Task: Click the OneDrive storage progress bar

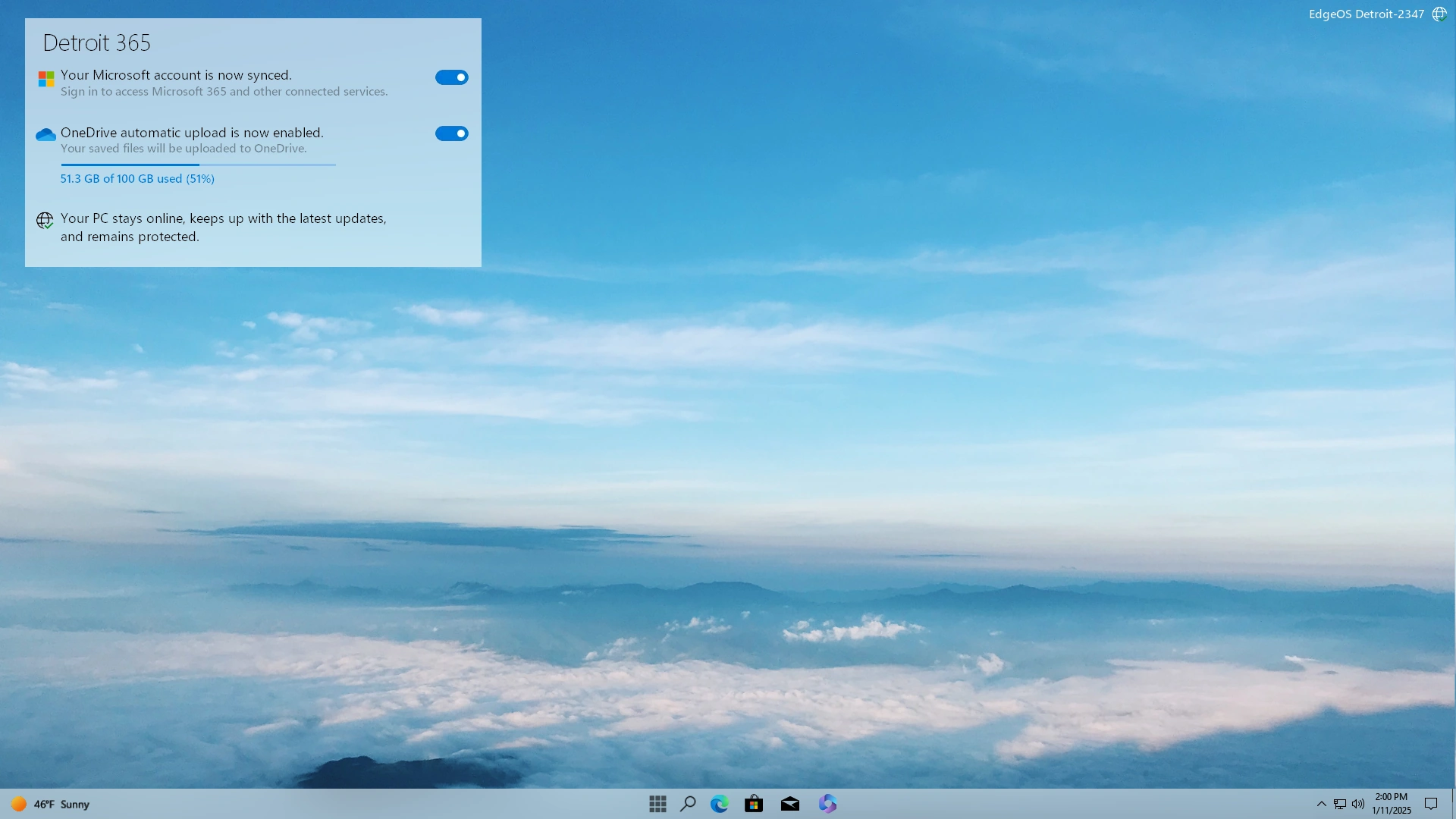Action: pos(198,165)
